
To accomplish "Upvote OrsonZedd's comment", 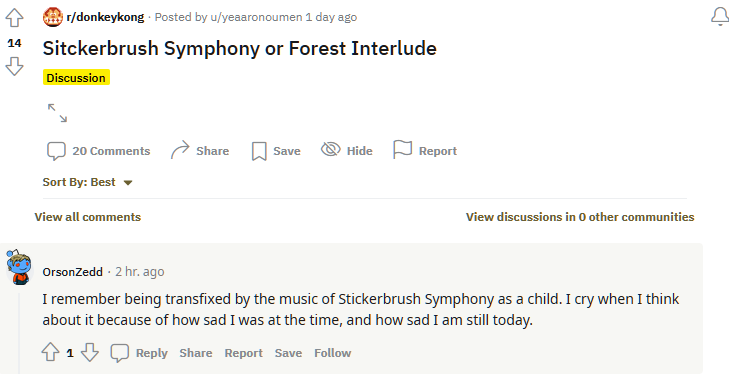I will (50, 353).
